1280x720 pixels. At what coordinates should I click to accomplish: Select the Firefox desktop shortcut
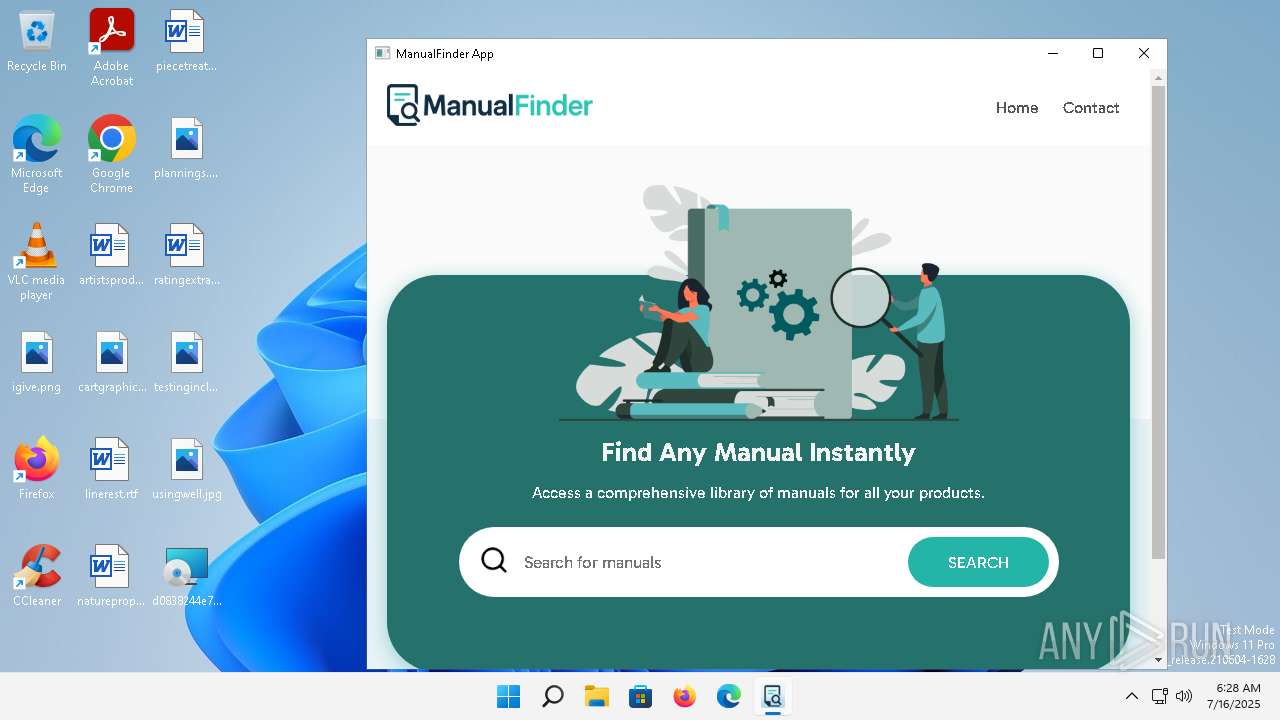(x=37, y=468)
